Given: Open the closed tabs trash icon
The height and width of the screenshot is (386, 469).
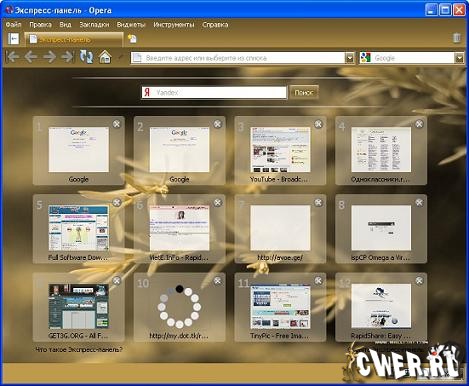Looking at the screenshot, I should pyautogui.click(x=457, y=38).
